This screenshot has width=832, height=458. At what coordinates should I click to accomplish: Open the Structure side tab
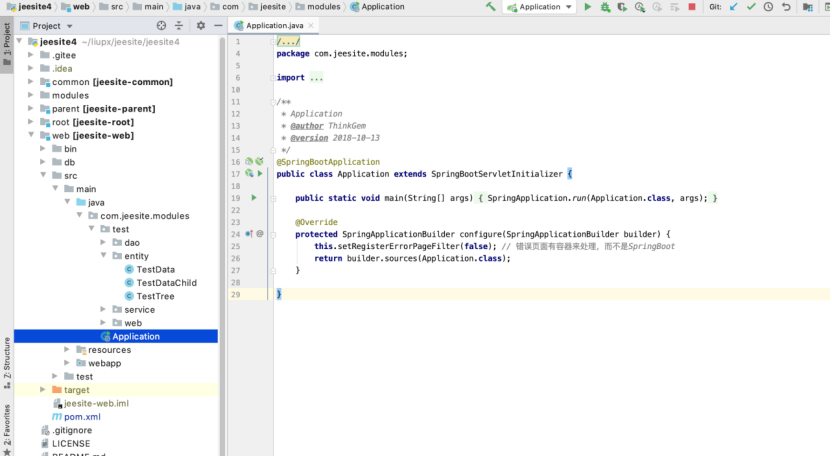(x=7, y=363)
